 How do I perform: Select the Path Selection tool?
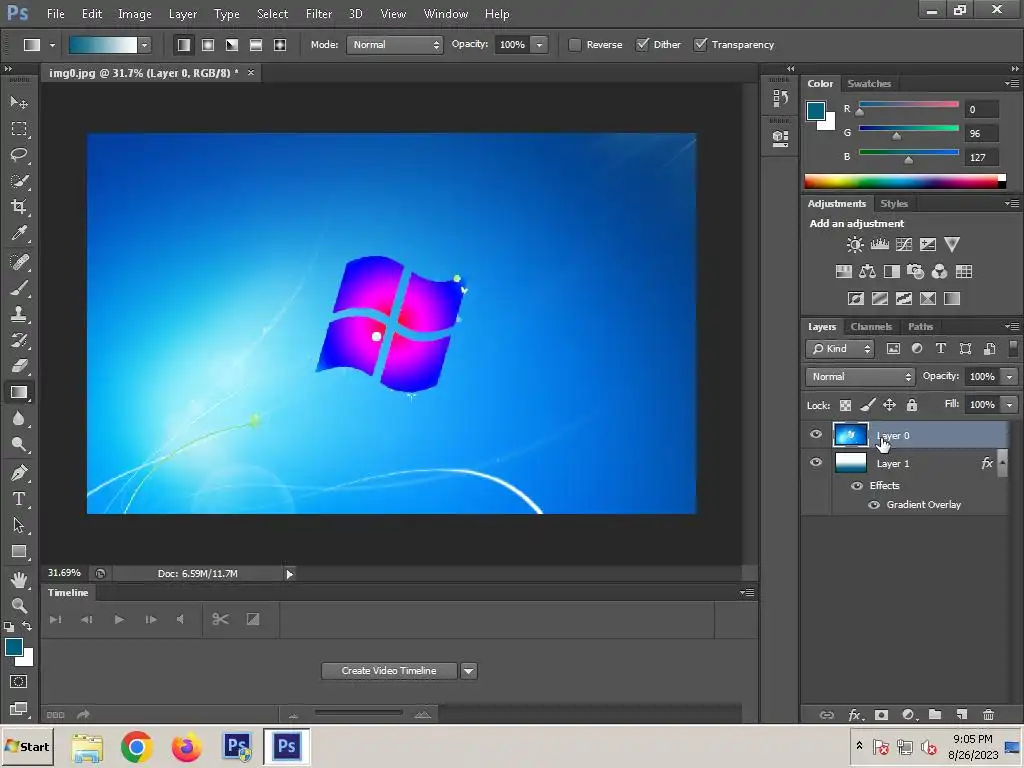pos(19,525)
